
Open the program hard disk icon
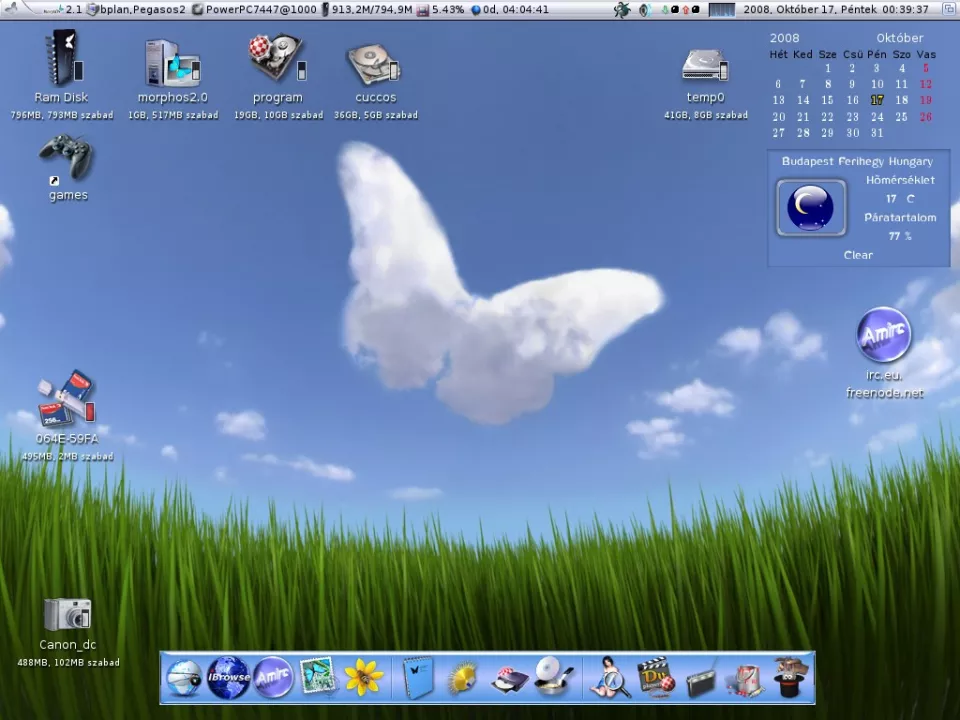pyautogui.click(x=277, y=60)
